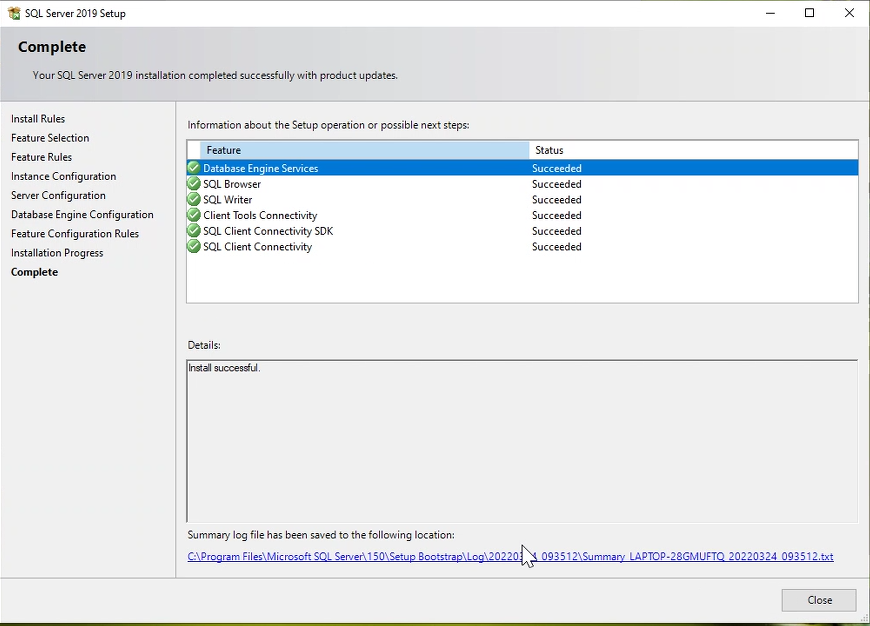Click Succeeded status for SQL Browser
Image resolution: width=870 pixels, height=626 pixels.
pyautogui.click(x=557, y=184)
